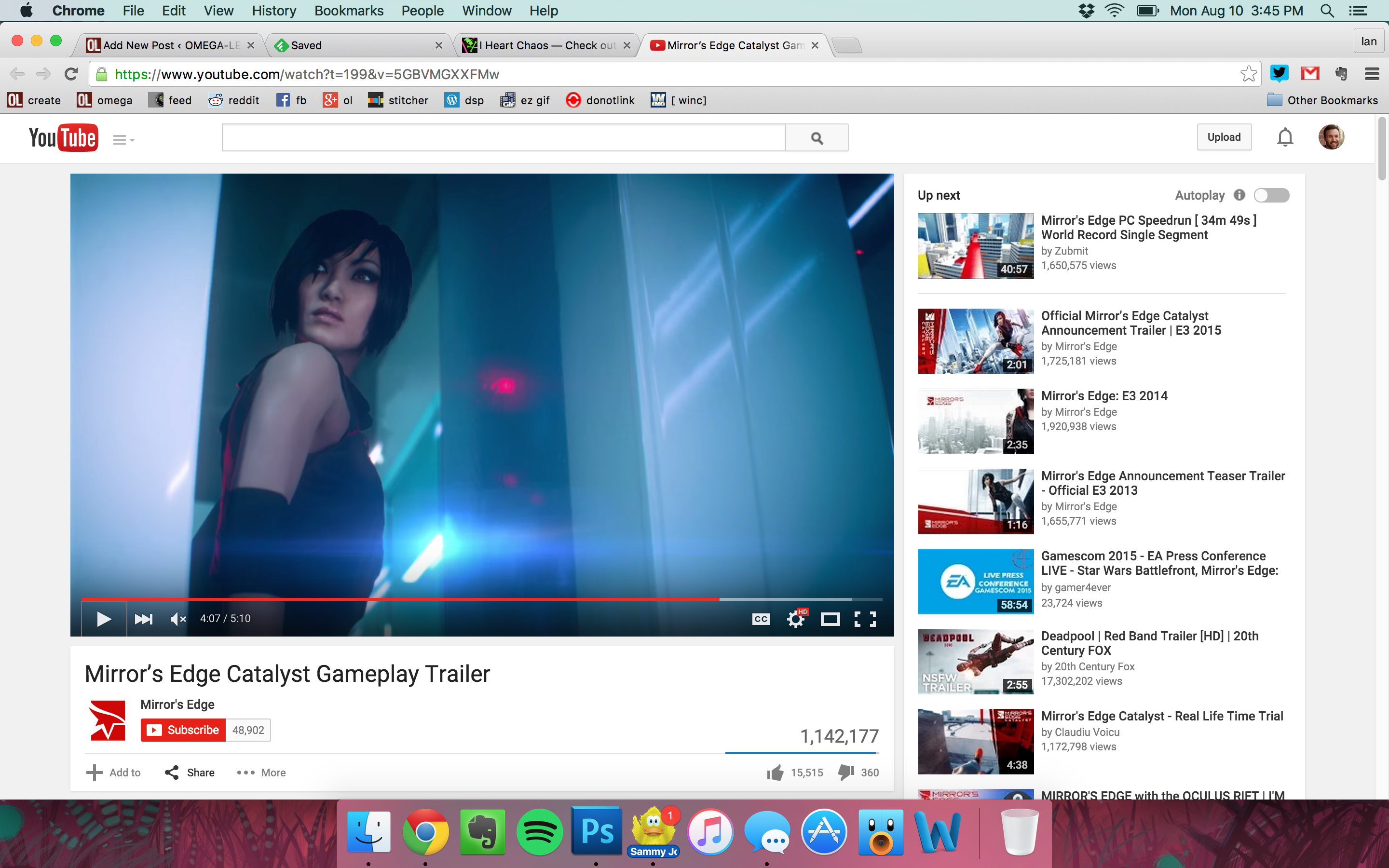The width and height of the screenshot is (1389, 868).
Task: Open Official Announcement Trailer E3 2015 thumbnail
Action: [x=975, y=341]
